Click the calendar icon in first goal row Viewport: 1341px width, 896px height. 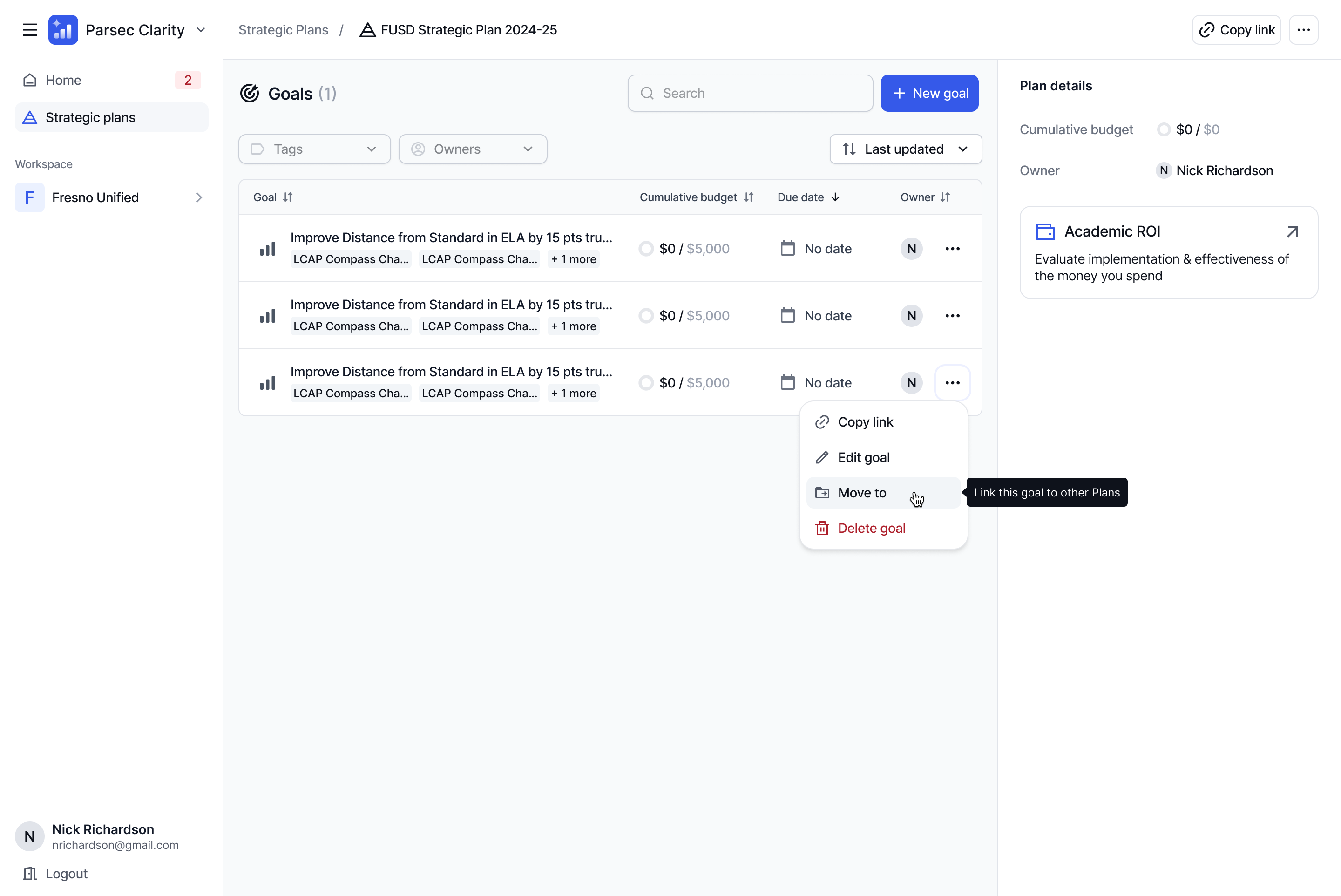pos(787,249)
